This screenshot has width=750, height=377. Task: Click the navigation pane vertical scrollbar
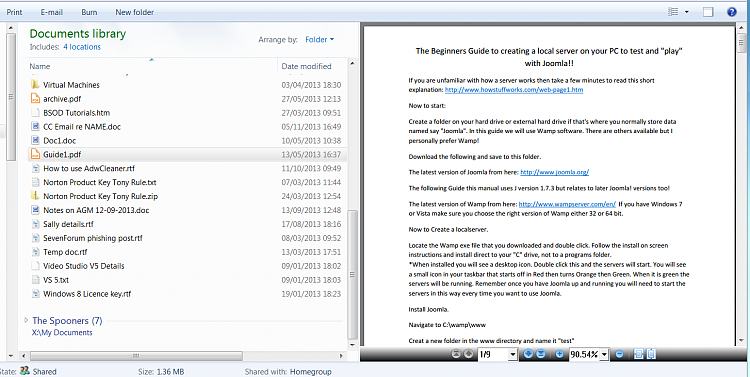click(x=11, y=96)
